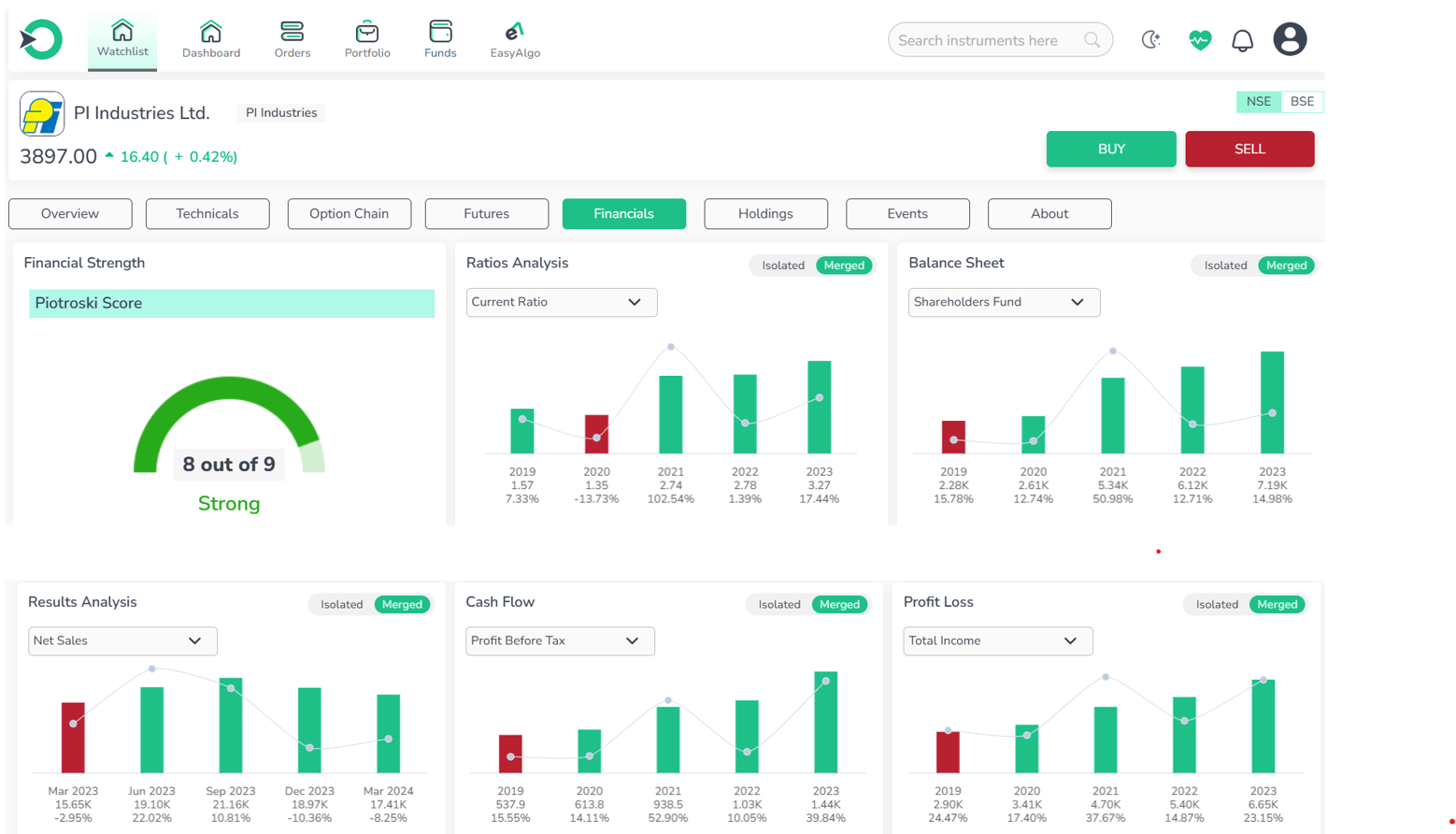
Task: Open the Profit Before Tax dropdown
Action: click(560, 640)
